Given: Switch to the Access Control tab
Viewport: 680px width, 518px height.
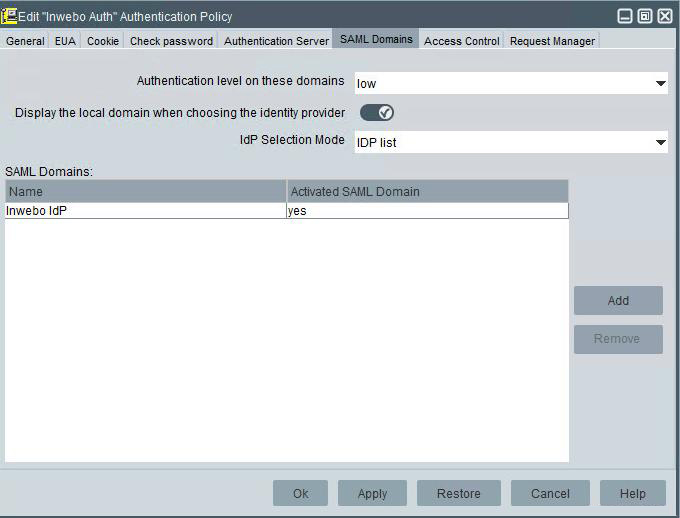Looking at the screenshot, I should click(x=461, y=41).
